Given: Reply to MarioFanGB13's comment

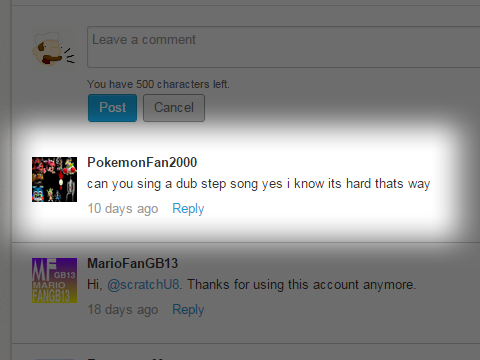Looking at the screenshot, I should pos(188,310).
